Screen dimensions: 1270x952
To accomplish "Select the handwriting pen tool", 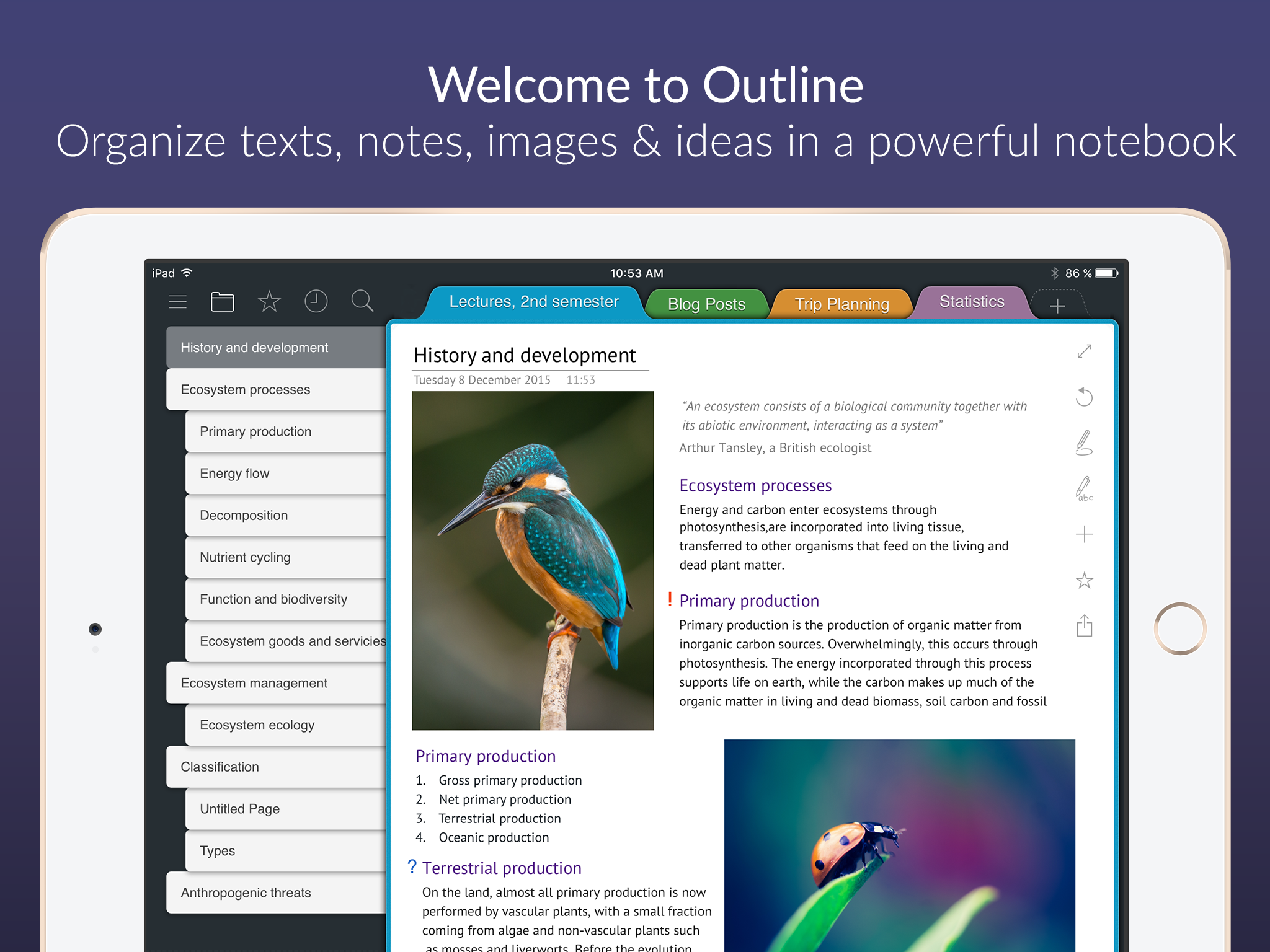I will coord(1084,443).
